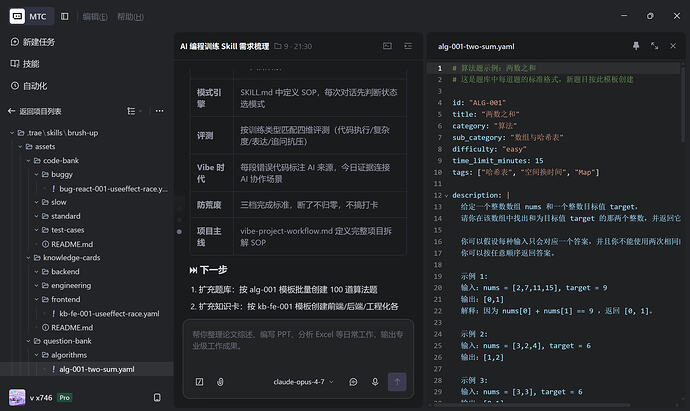The width and height of the screenshot is (690, 411).
Task: Click the new chat bubble icon in input bar
Action: (x=353, y=382)
